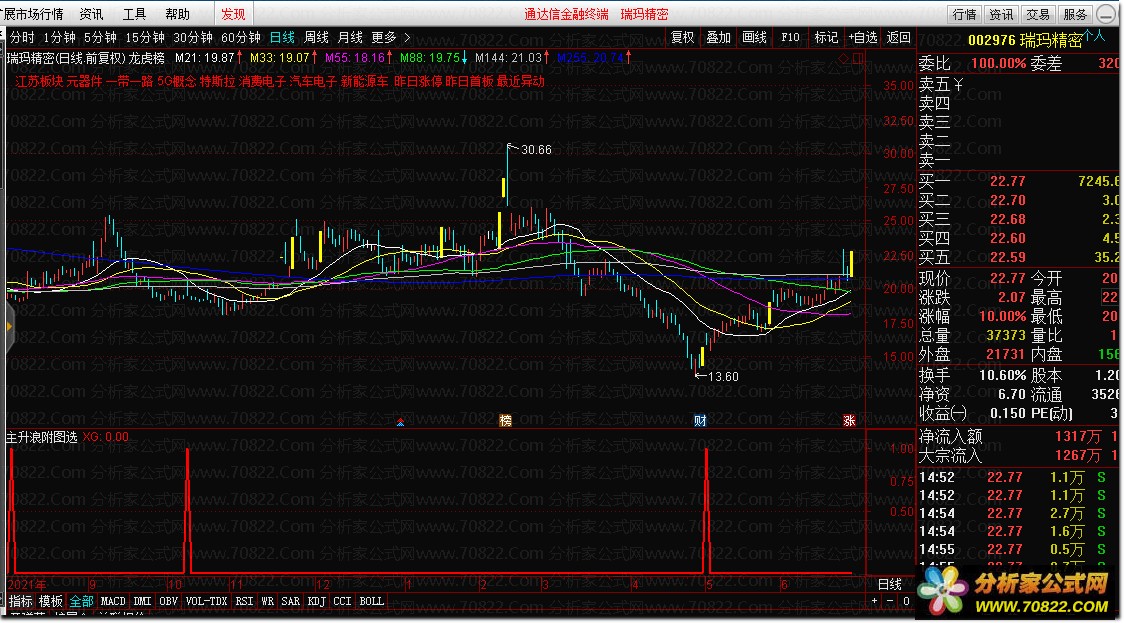
Task: Click the 0 reset button at bottom right
Action: 906,601
